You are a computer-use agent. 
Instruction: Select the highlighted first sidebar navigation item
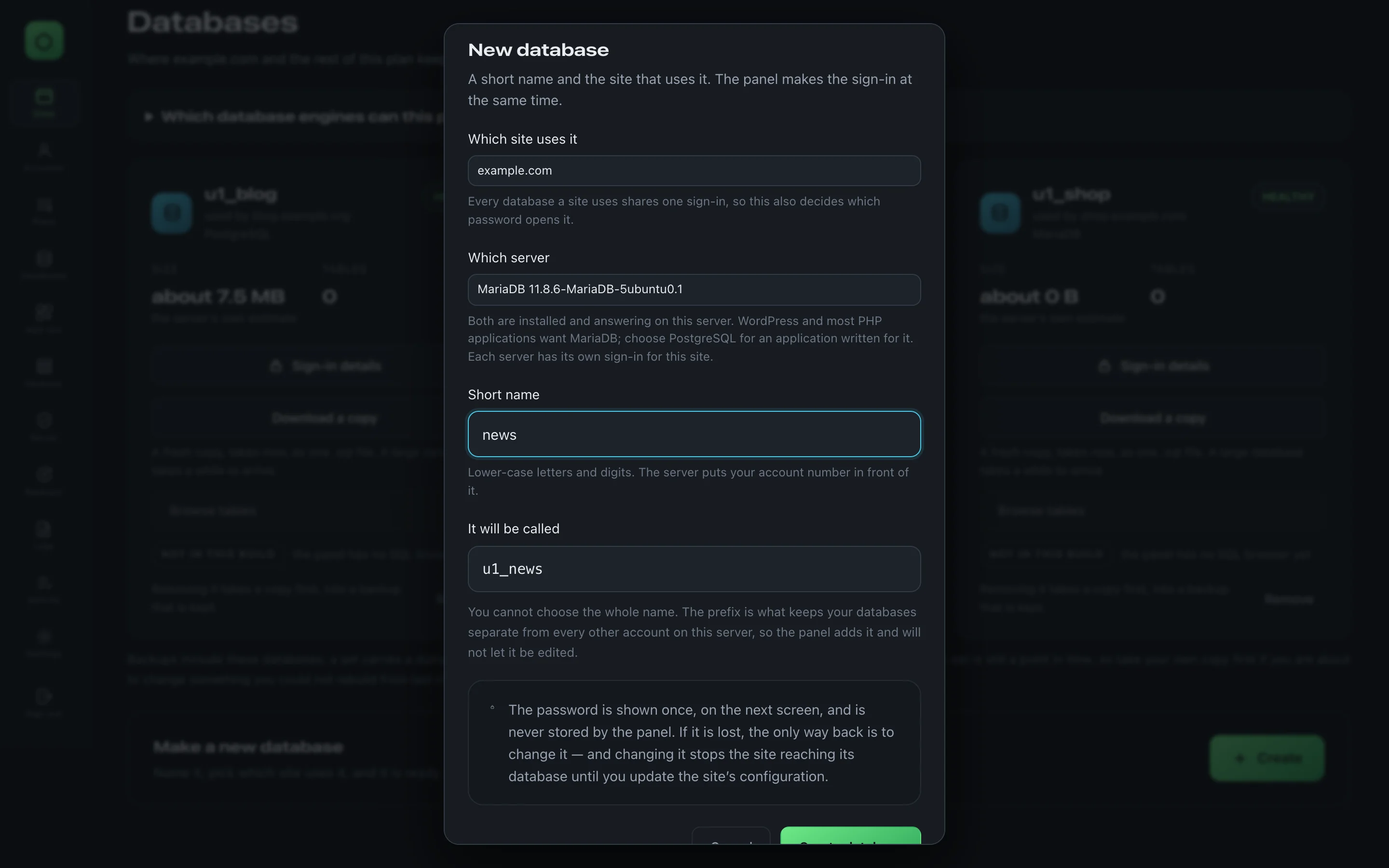(44, 103)
